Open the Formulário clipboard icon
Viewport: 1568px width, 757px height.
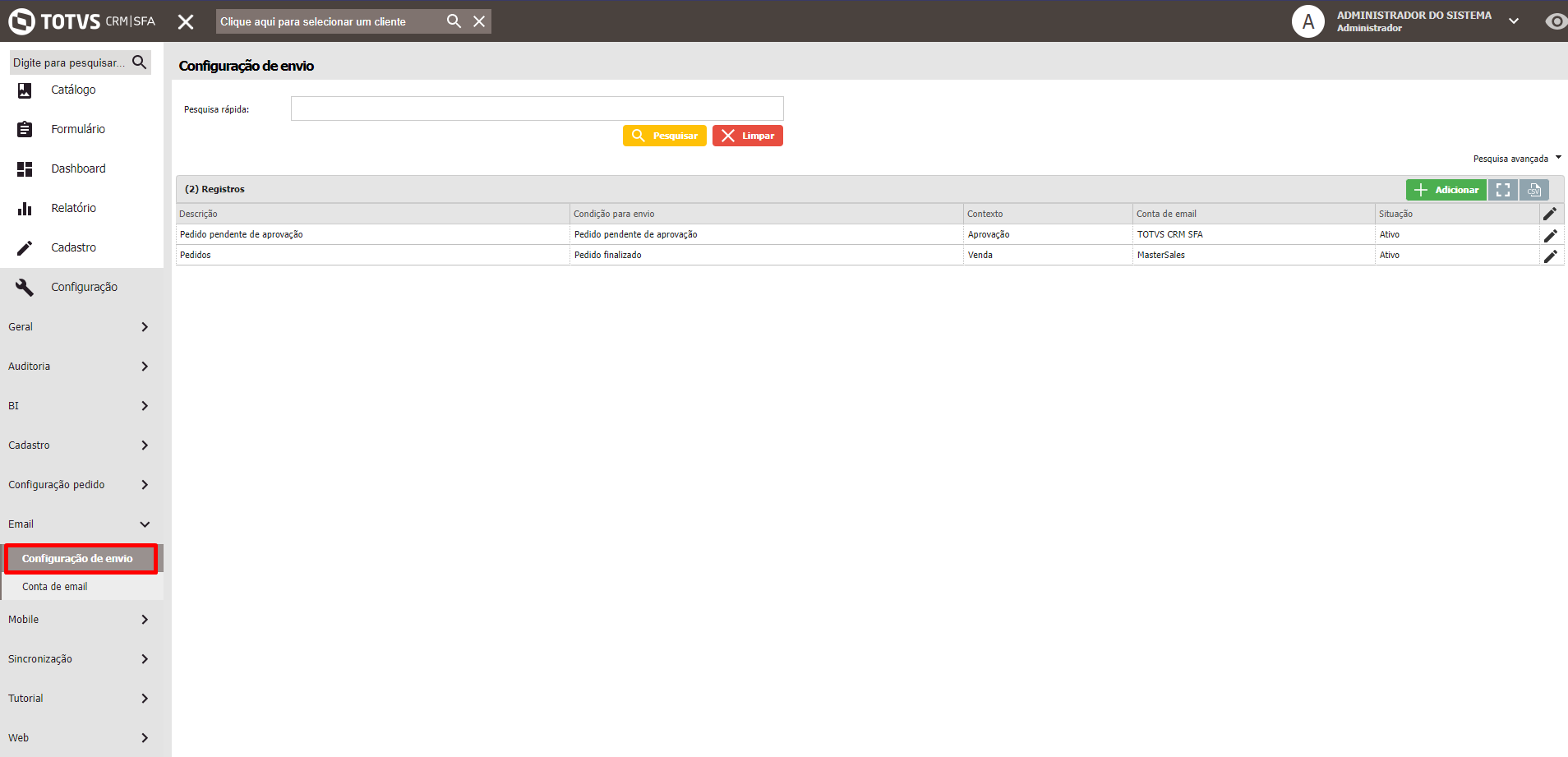25,129
